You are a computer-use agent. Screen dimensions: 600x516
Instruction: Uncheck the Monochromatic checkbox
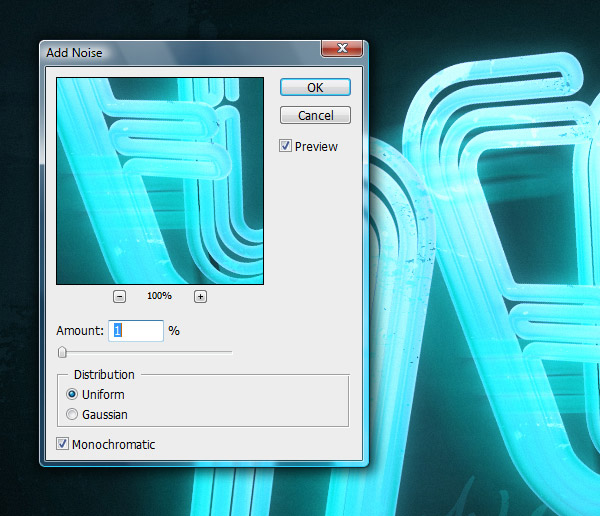tap(62, 444)
